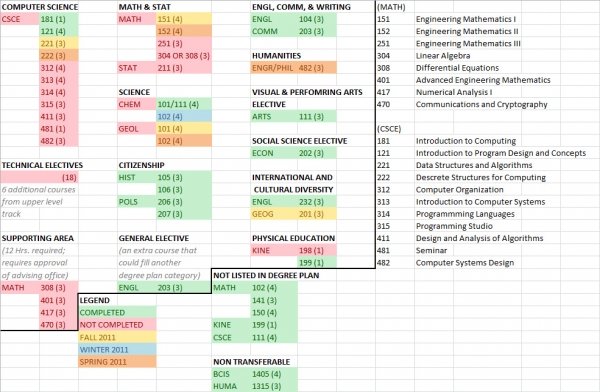Screen dimensions: 600x392
Task: Select the CSCE 181 (1) cell
Action: [x=59, y=19]
